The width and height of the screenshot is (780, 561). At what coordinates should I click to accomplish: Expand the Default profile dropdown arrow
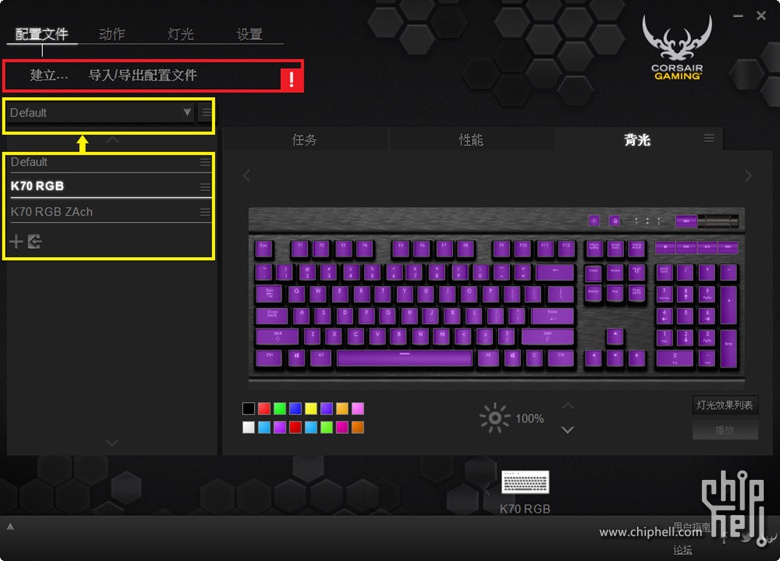click(x=187, y=112)
